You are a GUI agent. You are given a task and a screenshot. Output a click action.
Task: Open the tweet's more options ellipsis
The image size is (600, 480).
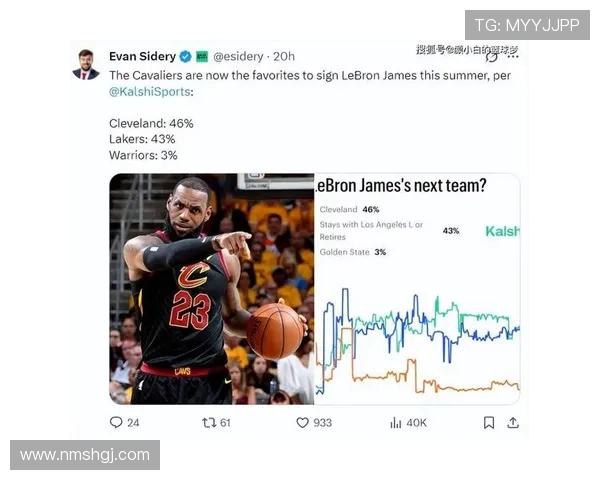[x=513, y=57]
